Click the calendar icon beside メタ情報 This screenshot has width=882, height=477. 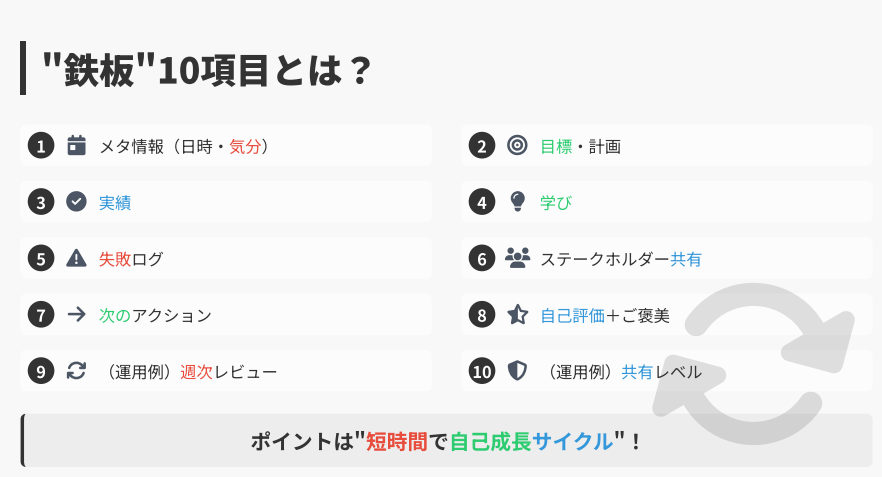[76, 145]
